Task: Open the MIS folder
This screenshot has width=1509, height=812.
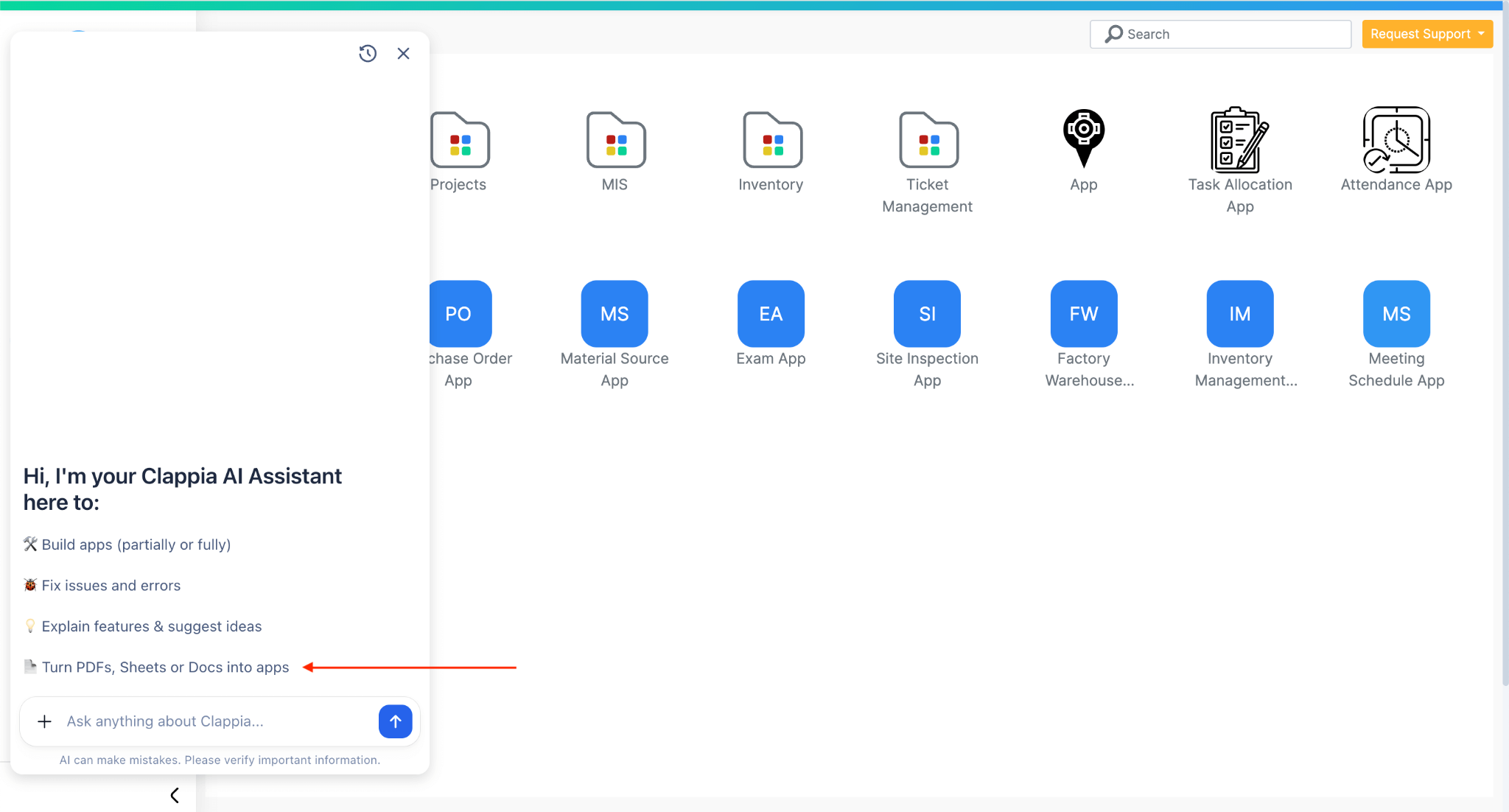Action: coord(615,140)
